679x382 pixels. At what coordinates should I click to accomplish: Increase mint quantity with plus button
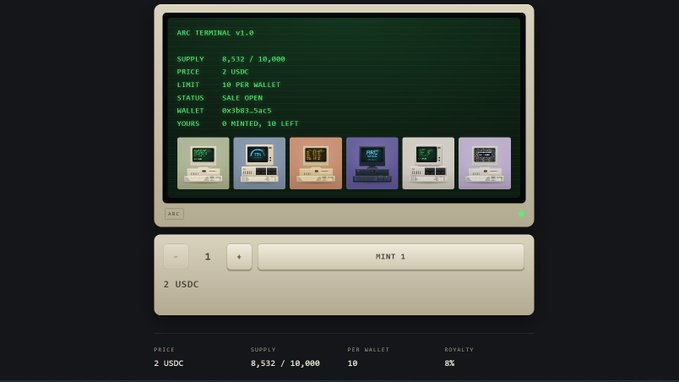(239, 257)
